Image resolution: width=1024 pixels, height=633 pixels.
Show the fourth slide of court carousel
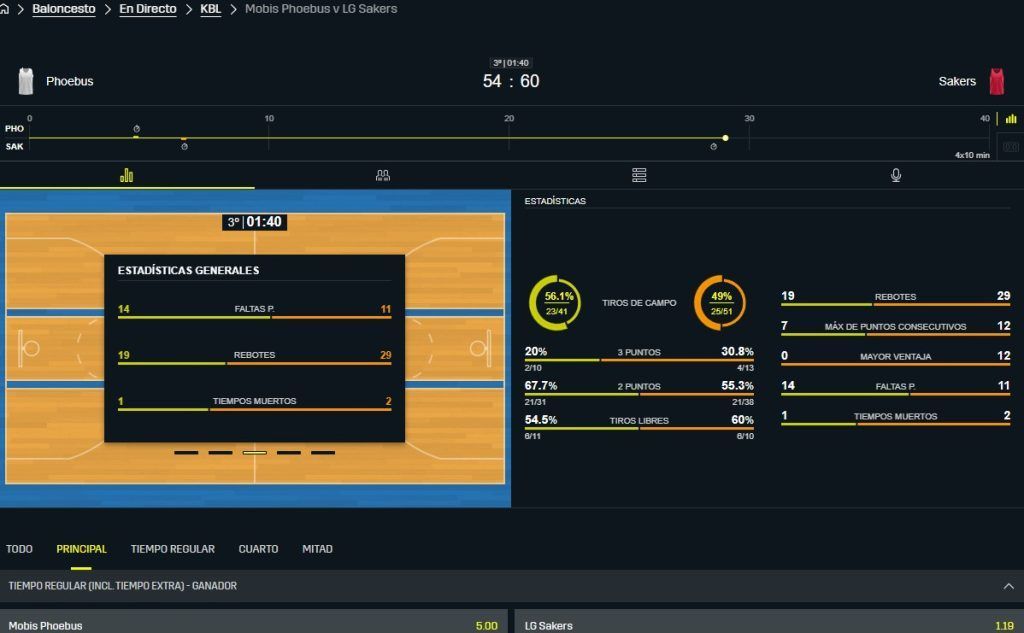coord(289,452)
